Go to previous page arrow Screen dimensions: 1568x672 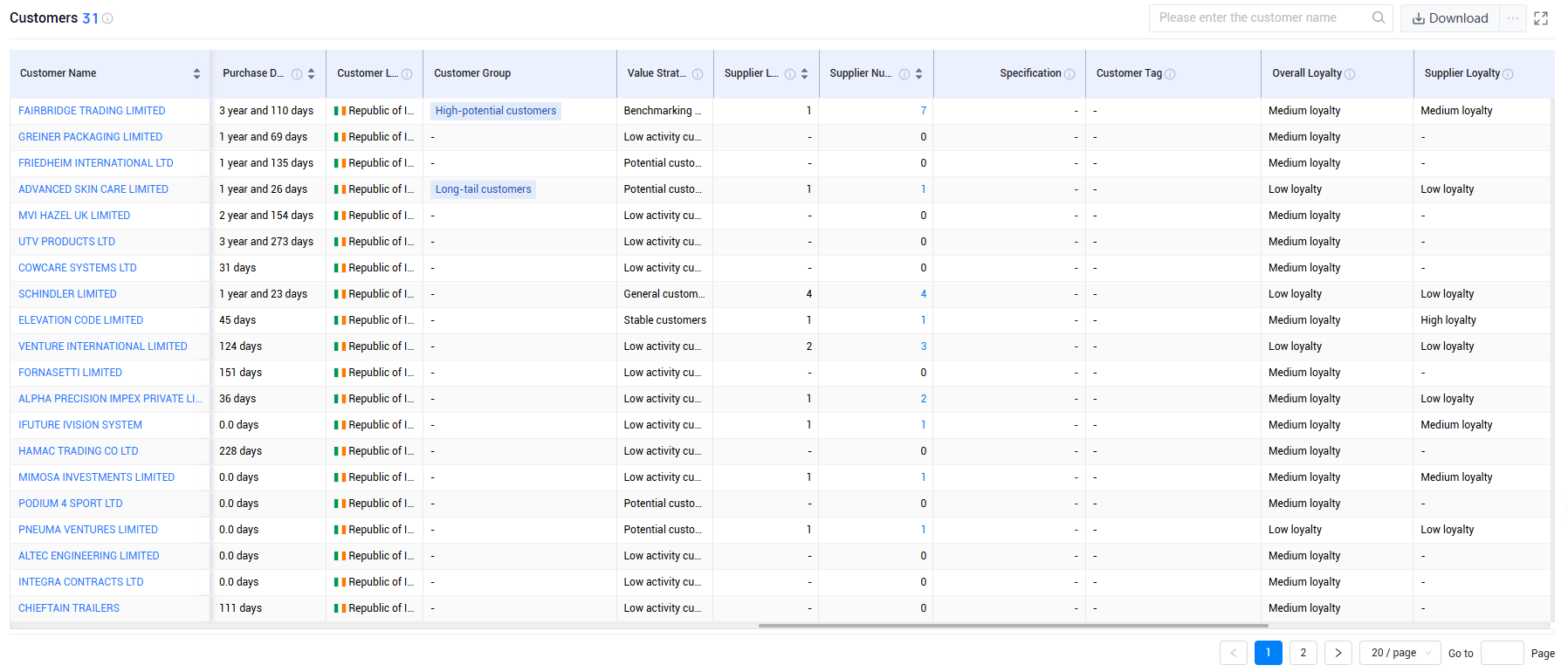pos(1234,653)
